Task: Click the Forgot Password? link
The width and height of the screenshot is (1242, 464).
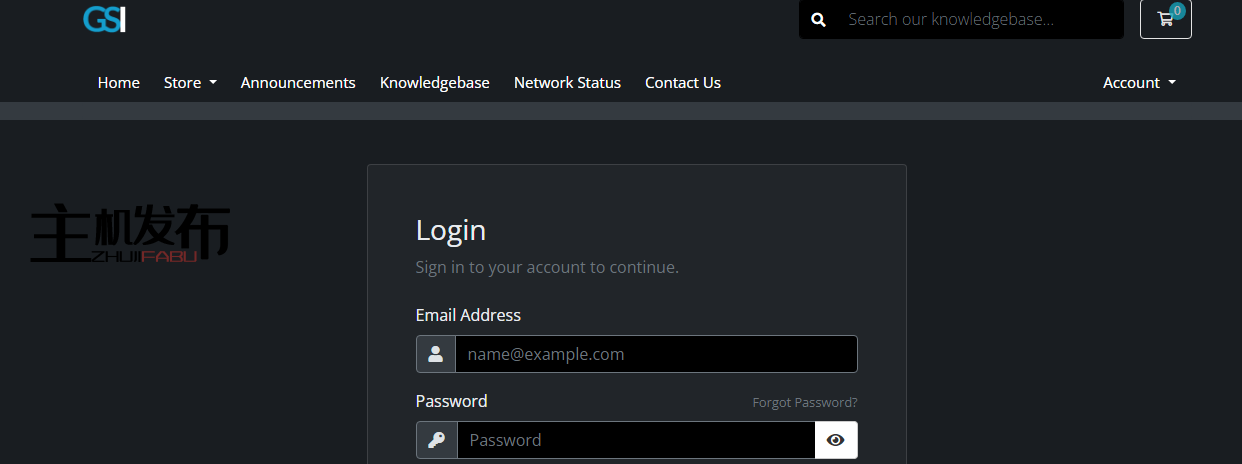Action: 805,403
